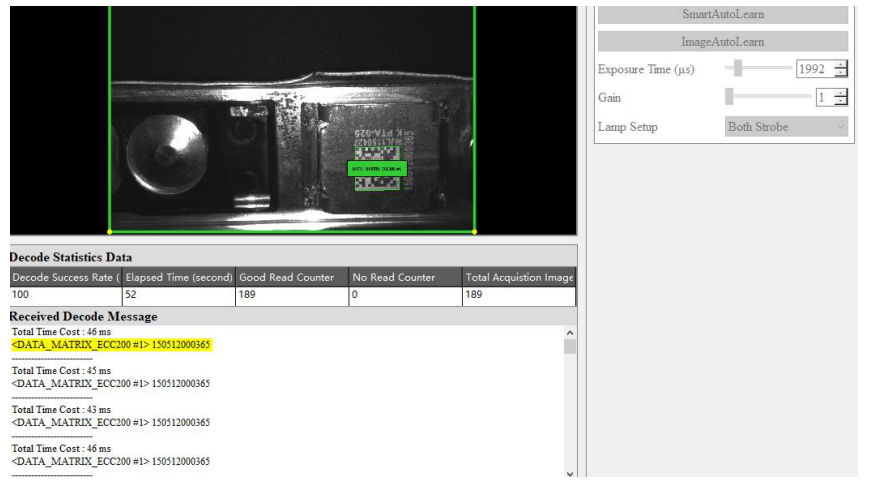Click the bottom-left yellow ROI corner handle
The width and height of the screenshot is (871, 488).
pyautogui.click(x=109, y=232)
